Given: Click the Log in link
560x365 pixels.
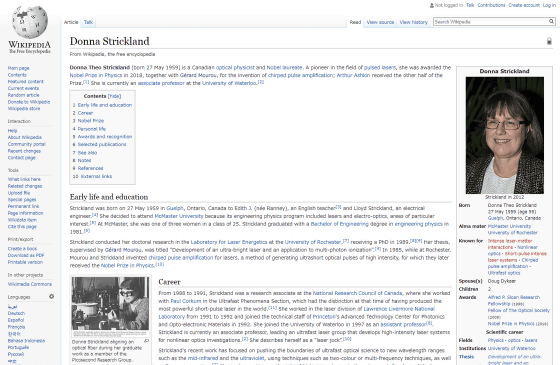Looking at the screenshot, I should tap(549, 5).
